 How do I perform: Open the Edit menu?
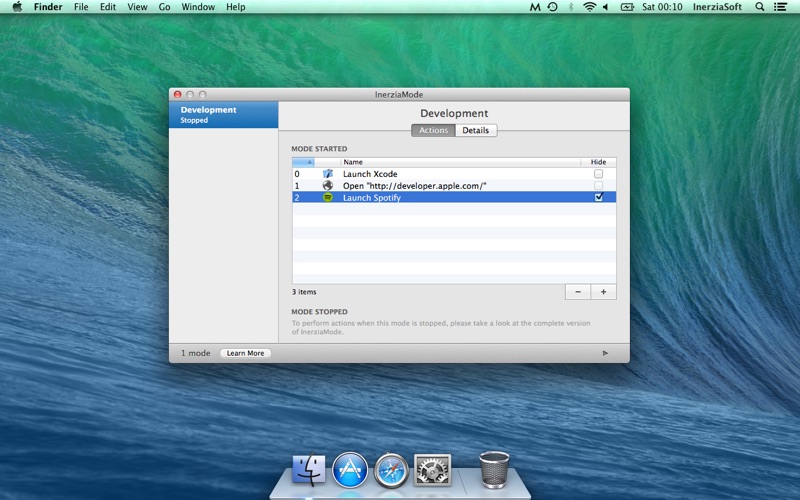108,7
